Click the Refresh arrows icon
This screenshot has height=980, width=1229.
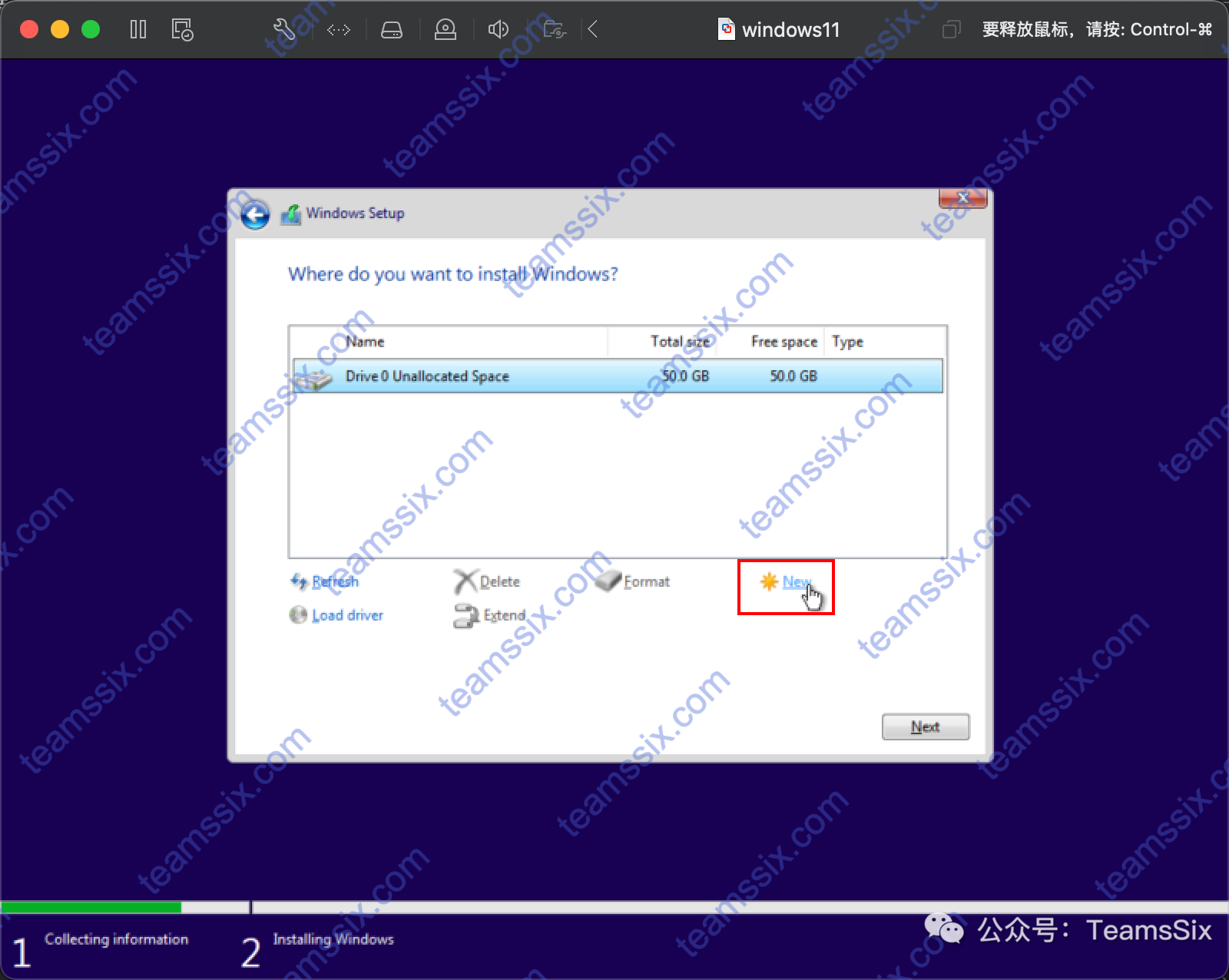(299, 581)
